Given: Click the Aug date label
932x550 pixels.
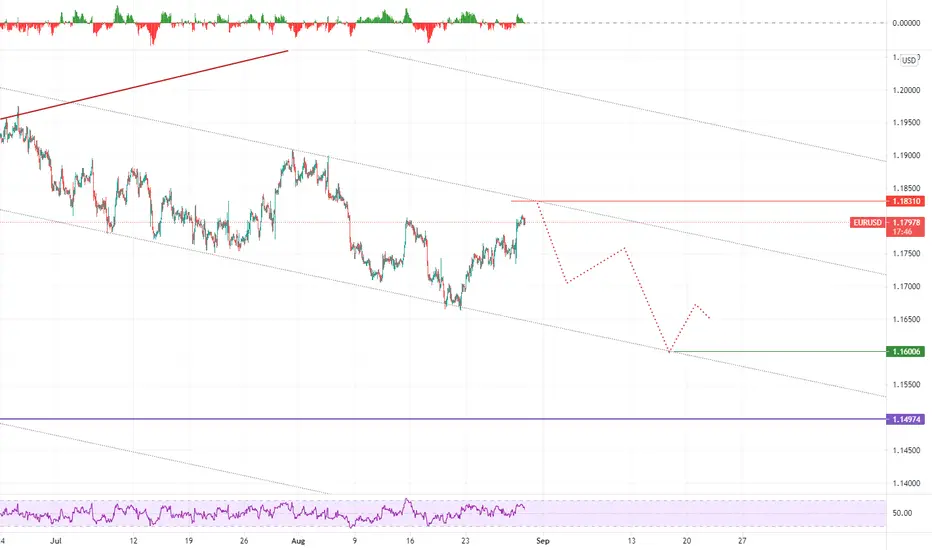Looking at the screenshot, I should (298, 541).
